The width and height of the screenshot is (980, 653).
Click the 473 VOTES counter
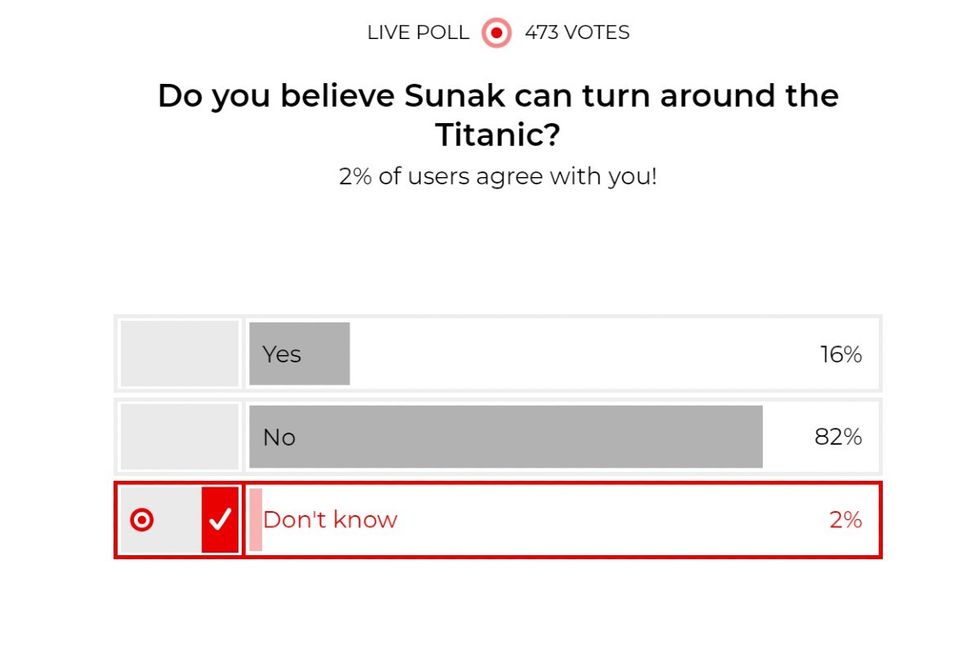[x=576, y=32]
